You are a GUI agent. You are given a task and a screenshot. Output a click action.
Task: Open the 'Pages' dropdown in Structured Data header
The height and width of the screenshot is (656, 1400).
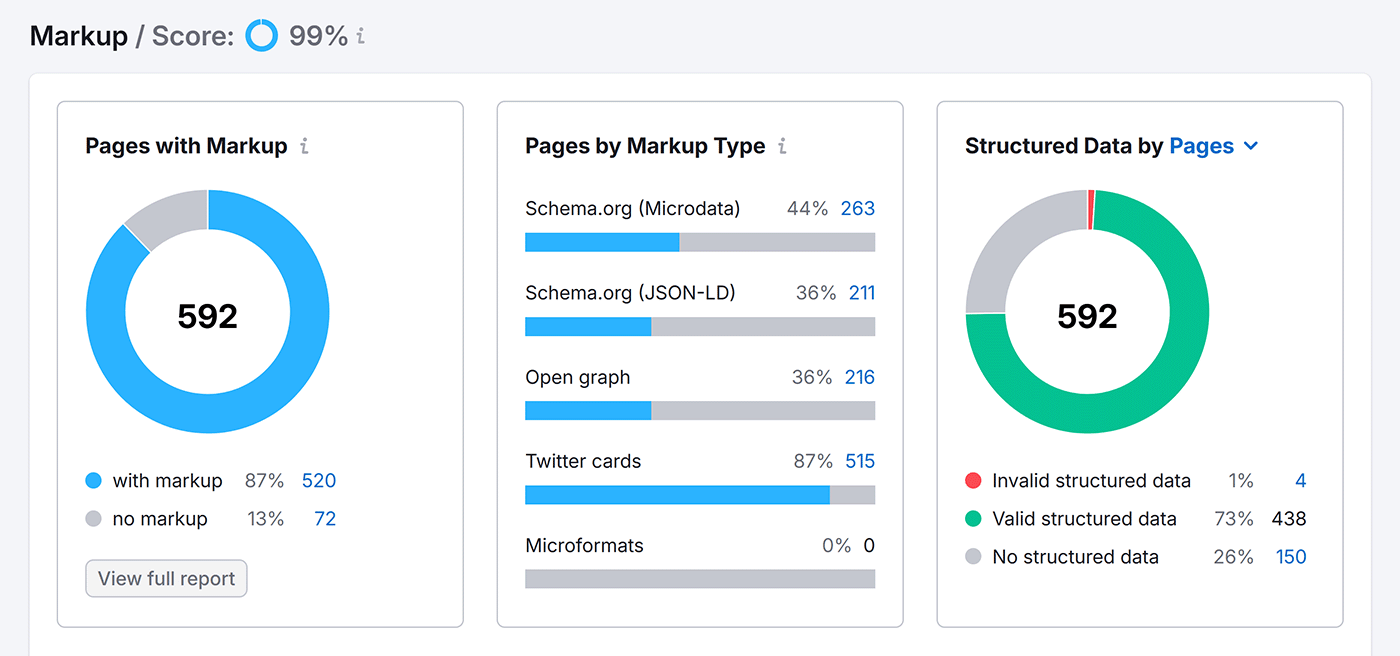pyautogui.click(x=1201, y=146)
